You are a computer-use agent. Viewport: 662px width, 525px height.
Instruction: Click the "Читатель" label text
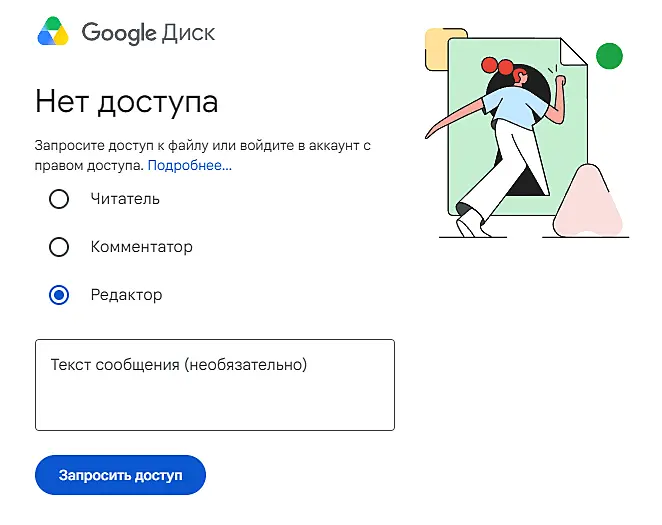(125, 199)
